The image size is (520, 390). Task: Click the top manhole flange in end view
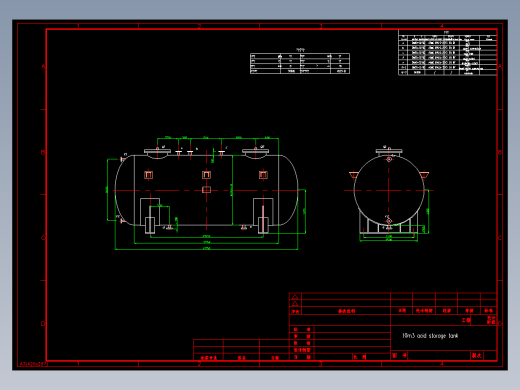[x=389, y=151]
